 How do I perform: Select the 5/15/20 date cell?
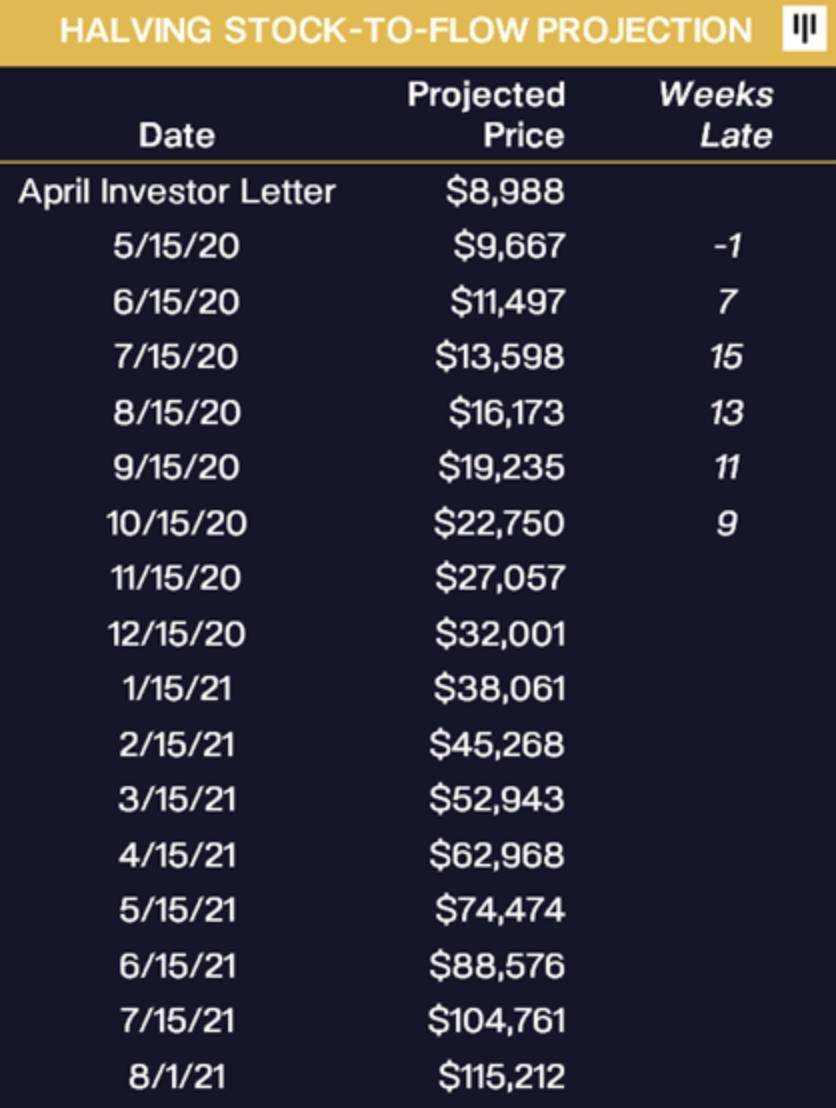tap(177, 246)
